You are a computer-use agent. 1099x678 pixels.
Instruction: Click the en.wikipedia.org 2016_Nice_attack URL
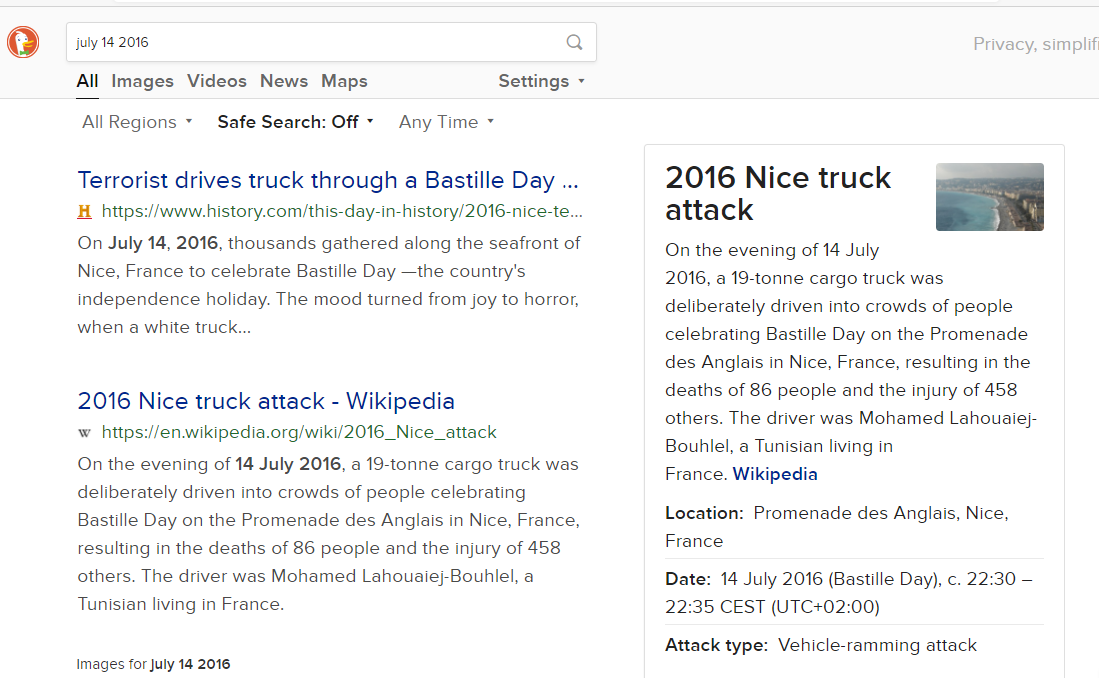[299, 432]
